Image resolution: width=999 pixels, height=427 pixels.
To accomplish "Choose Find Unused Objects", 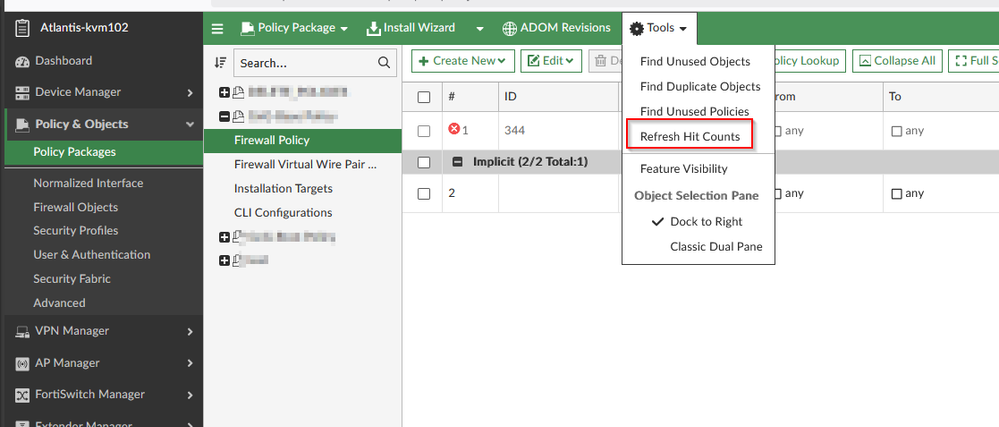I will coord(695,62).
